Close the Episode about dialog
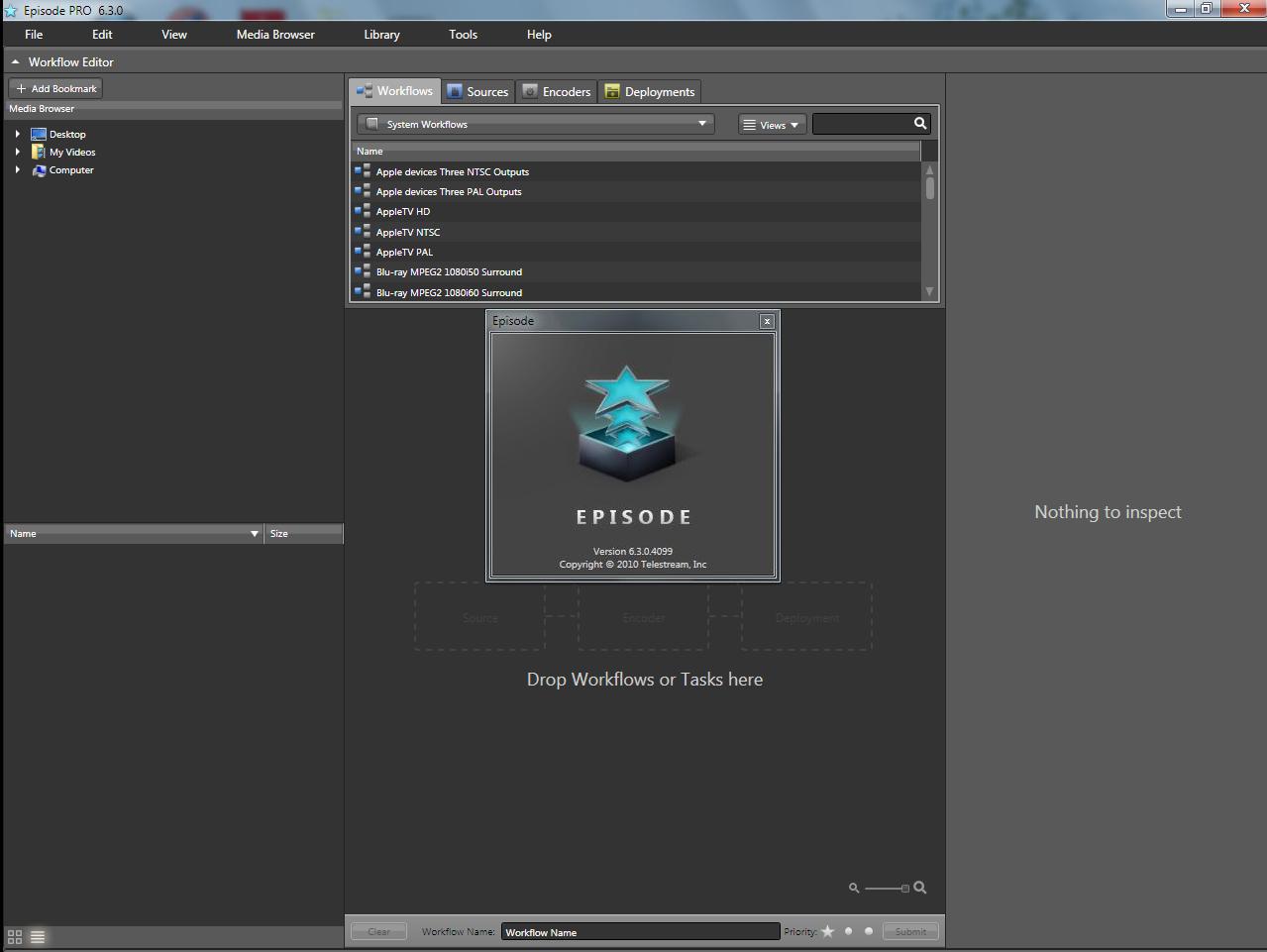Image resolution: width=1267 pixels, height=952 pixels. click(767, 321)
